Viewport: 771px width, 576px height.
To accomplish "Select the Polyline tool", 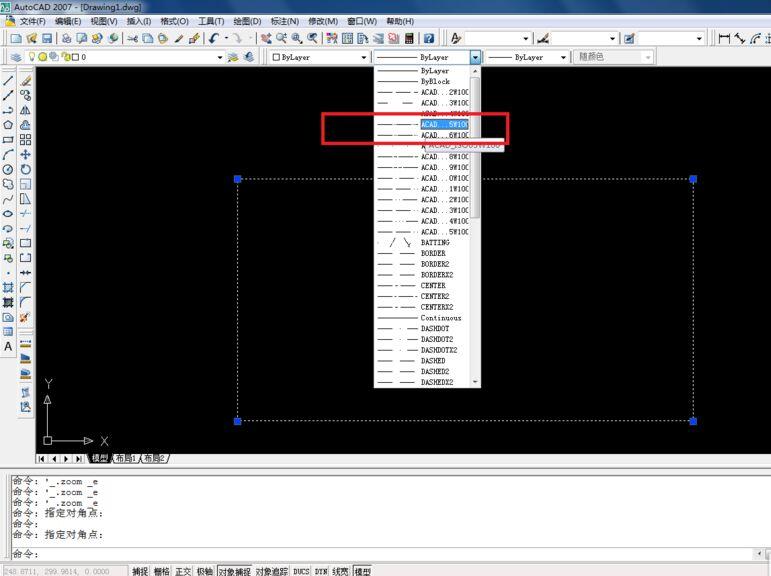I will point(8,111).
